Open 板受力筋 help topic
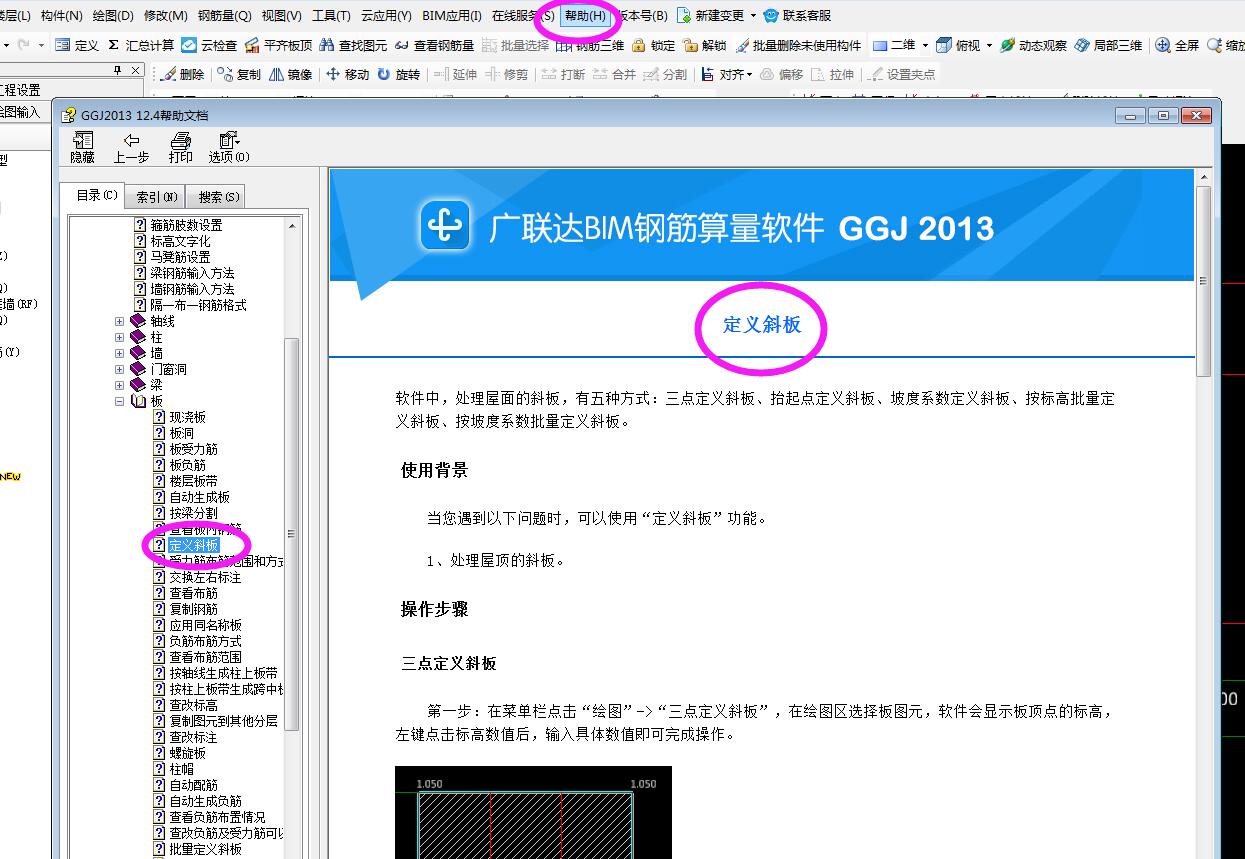The height and width of the screenshot is (859, 1245). tap(193, 449)
